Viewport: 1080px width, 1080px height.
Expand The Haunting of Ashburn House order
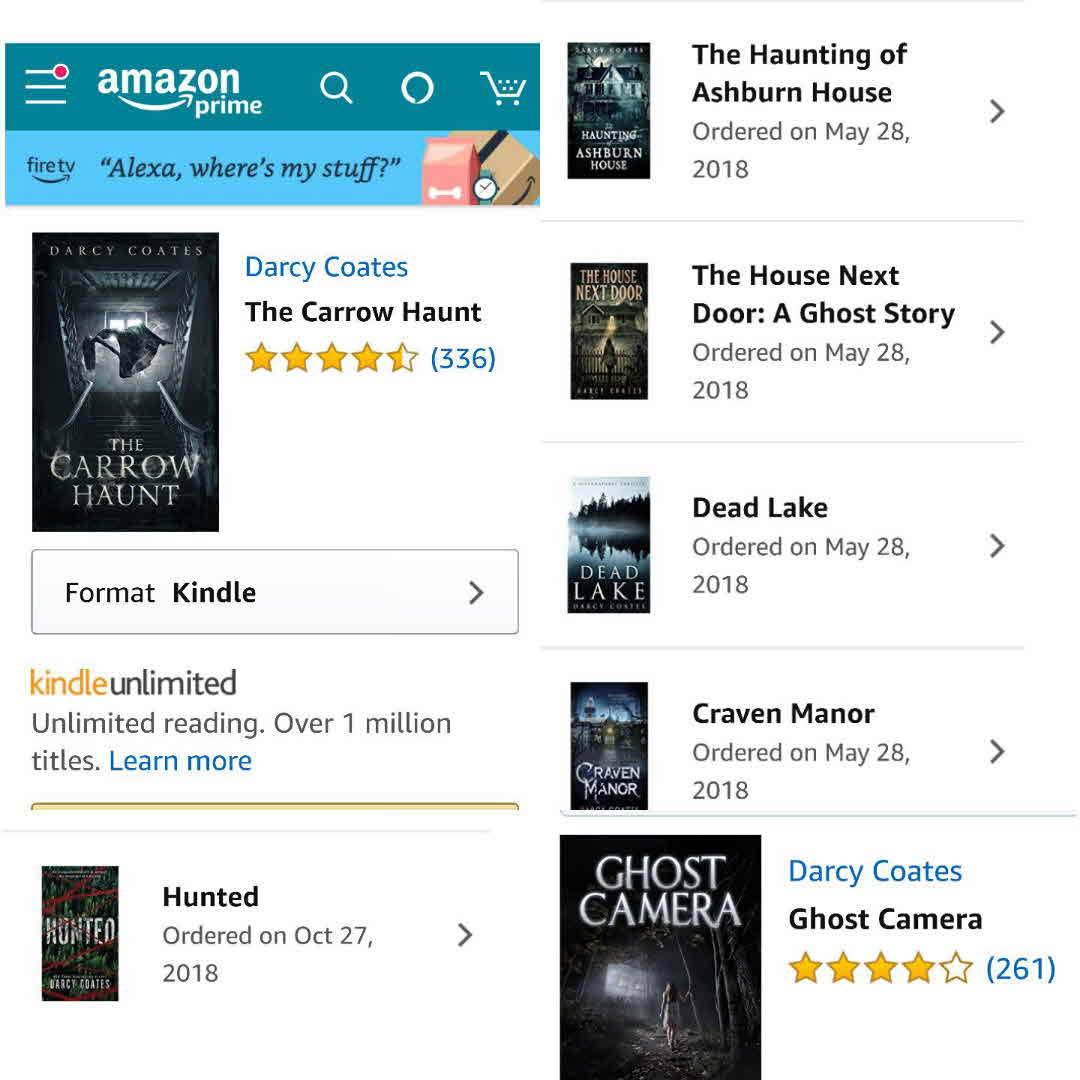pyautogui.click(x=996, y=111)
